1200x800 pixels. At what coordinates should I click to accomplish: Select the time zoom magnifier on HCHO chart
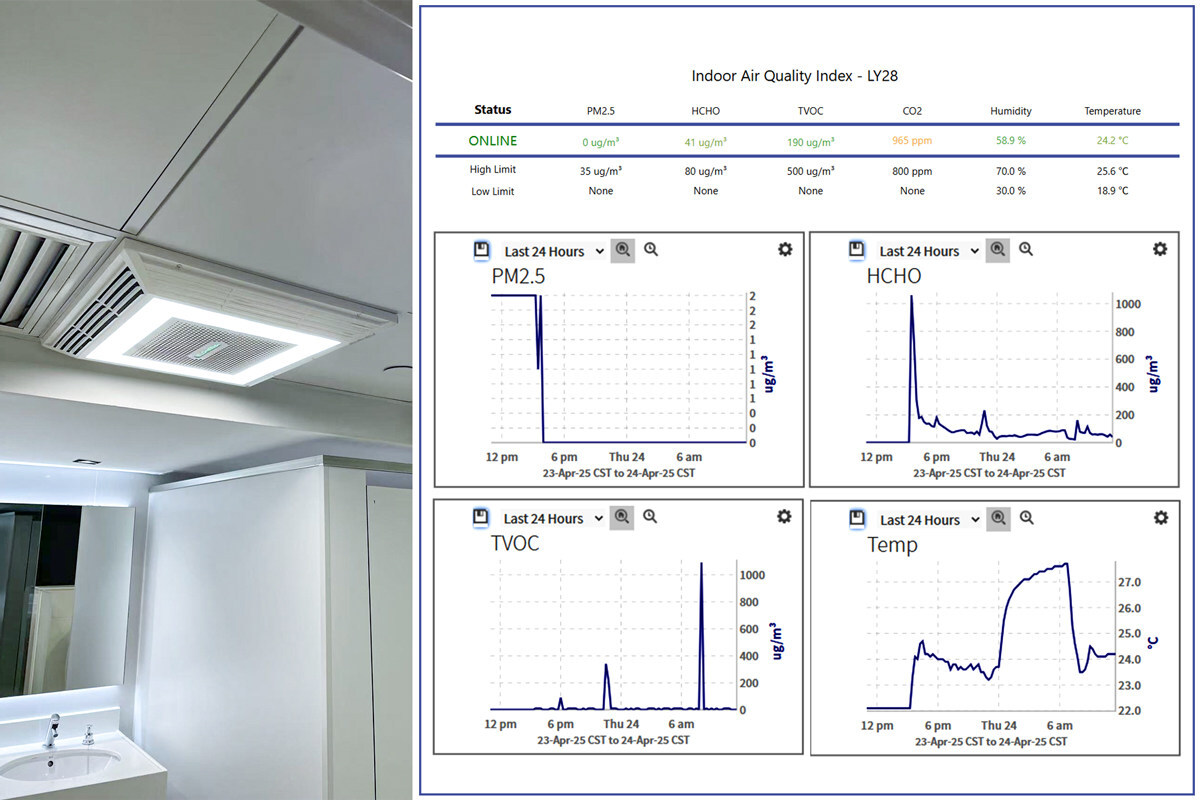point(1026,250)
